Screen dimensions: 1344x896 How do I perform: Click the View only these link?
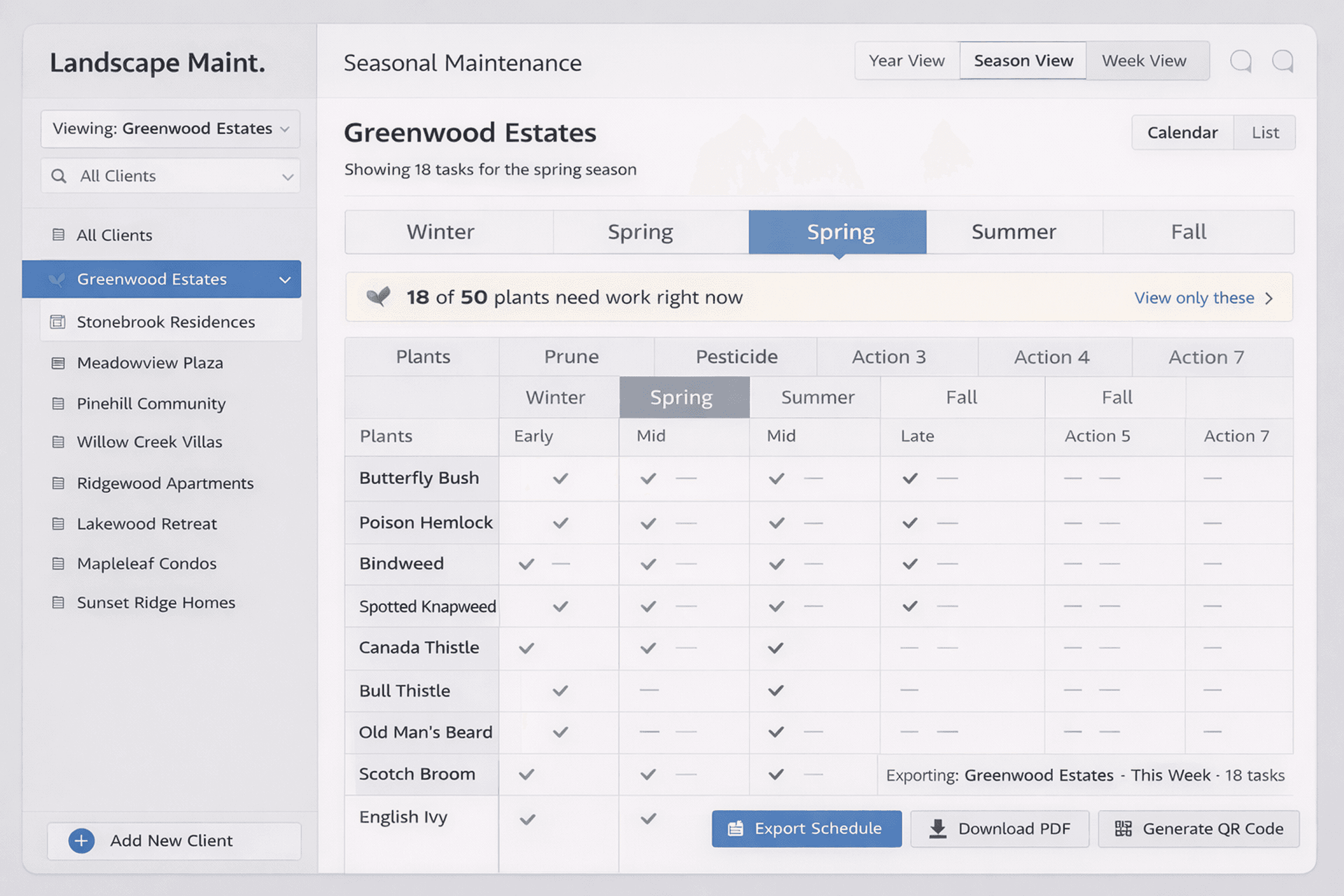click(1194, 297)
